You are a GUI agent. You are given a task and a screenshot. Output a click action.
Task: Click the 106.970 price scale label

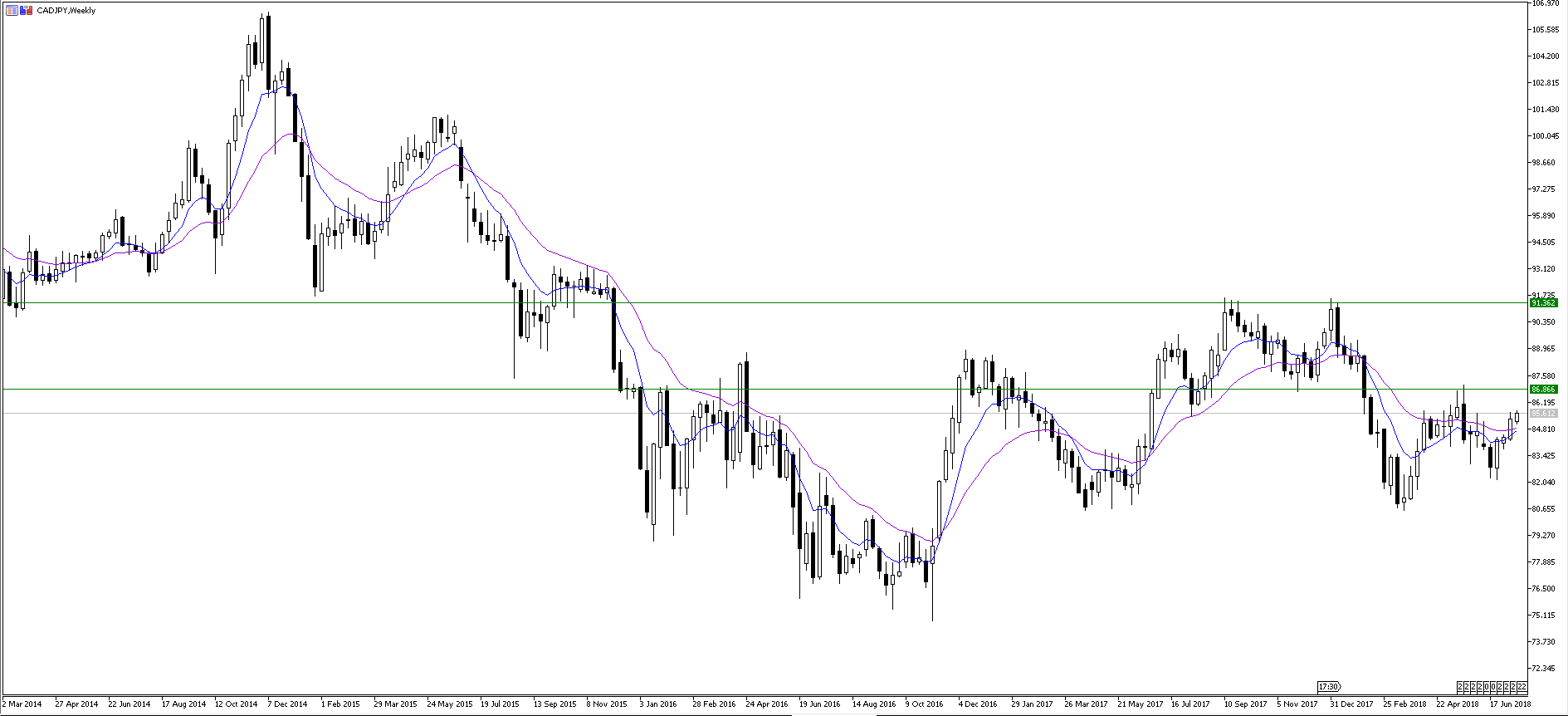1545,3
